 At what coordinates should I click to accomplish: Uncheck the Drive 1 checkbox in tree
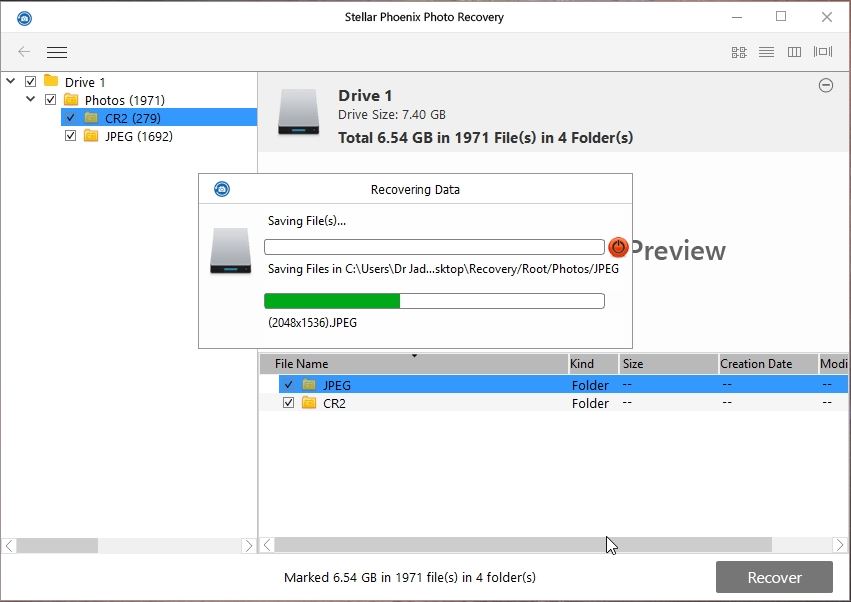(31, 82)
